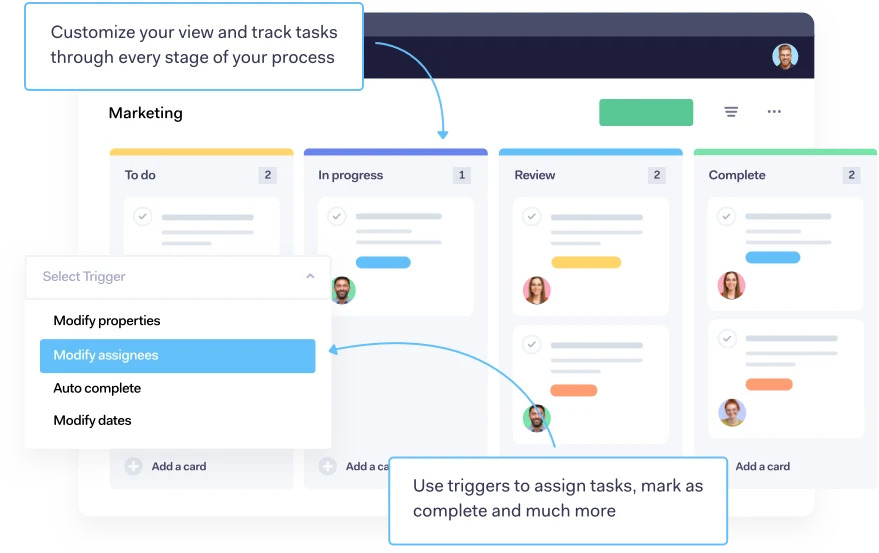Image resolution: width=879 pixels, height=553 pixels.
Task: Add a card in To do column
Action: click(179, 467)
